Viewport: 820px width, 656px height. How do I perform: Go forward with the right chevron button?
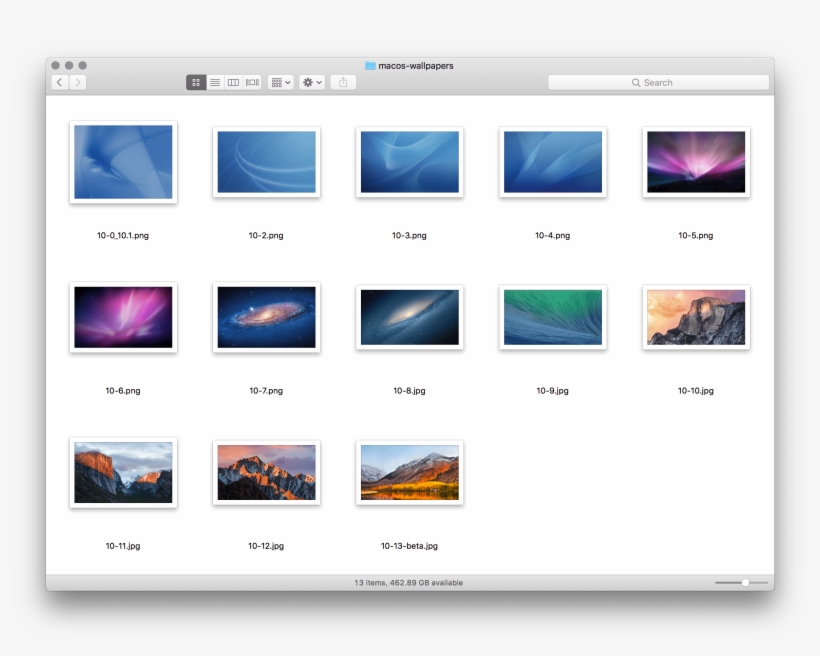78,82
